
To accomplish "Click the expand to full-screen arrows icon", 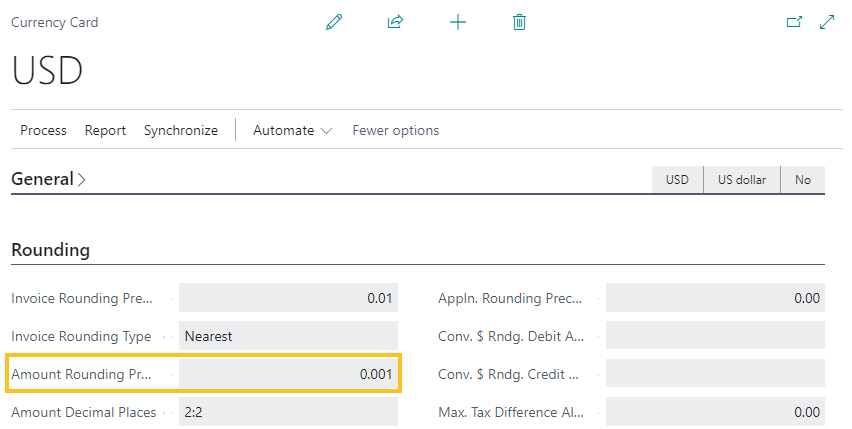I will (827, 22).
